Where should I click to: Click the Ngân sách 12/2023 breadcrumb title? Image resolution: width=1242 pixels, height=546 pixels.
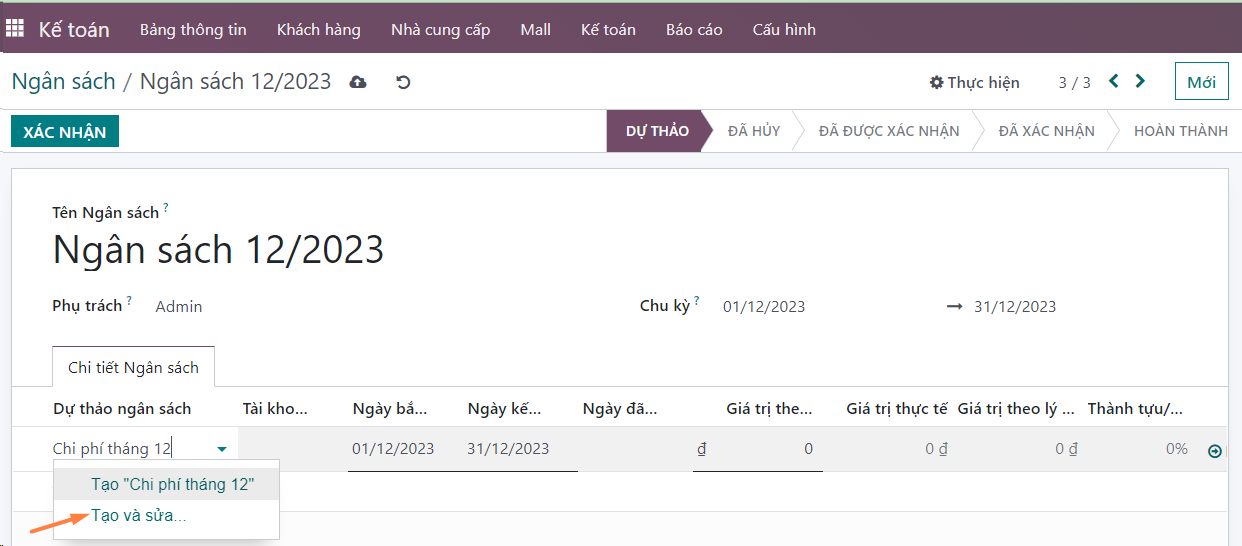(235, 81)
